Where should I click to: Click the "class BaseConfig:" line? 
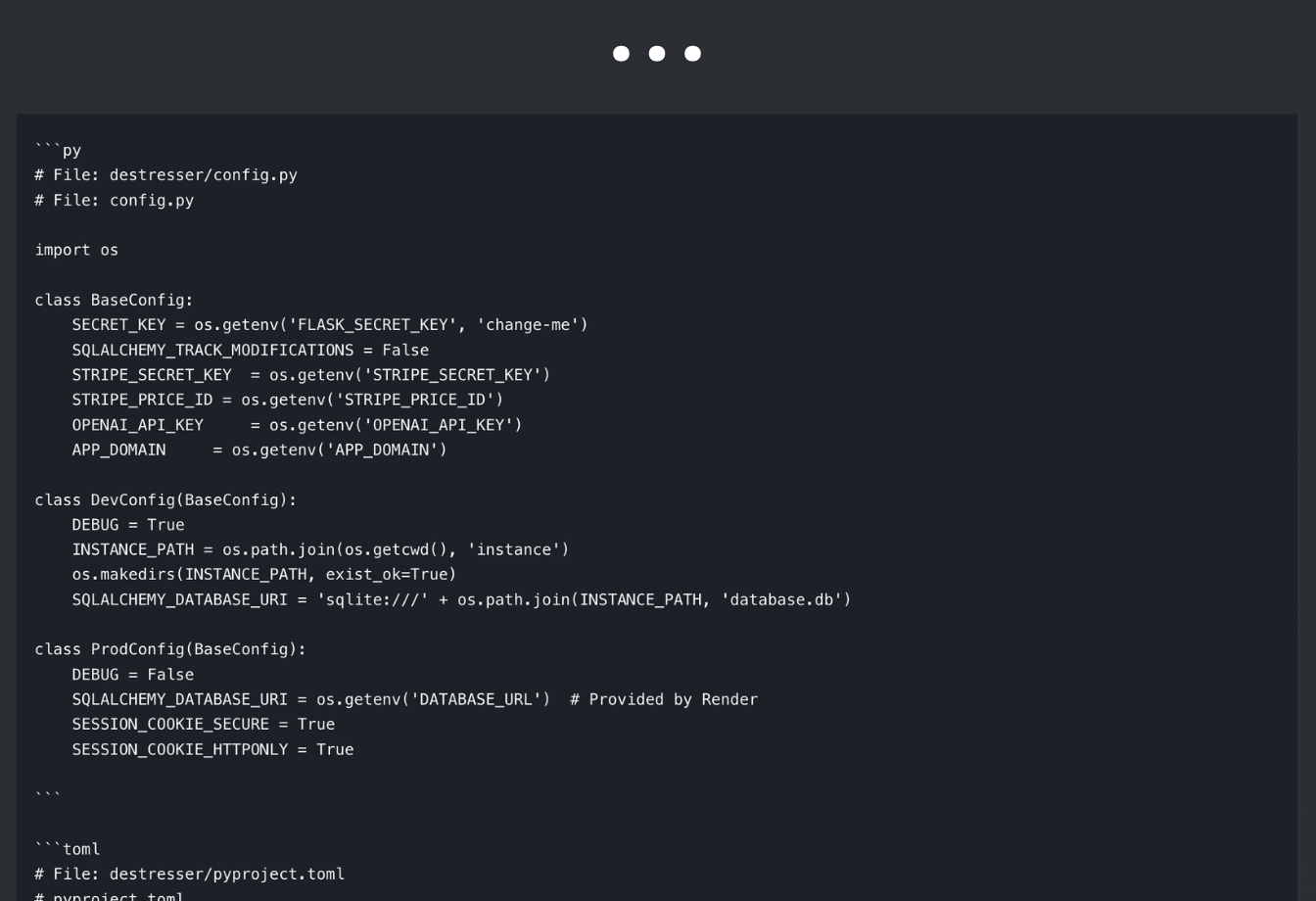[x=115, y=300]
